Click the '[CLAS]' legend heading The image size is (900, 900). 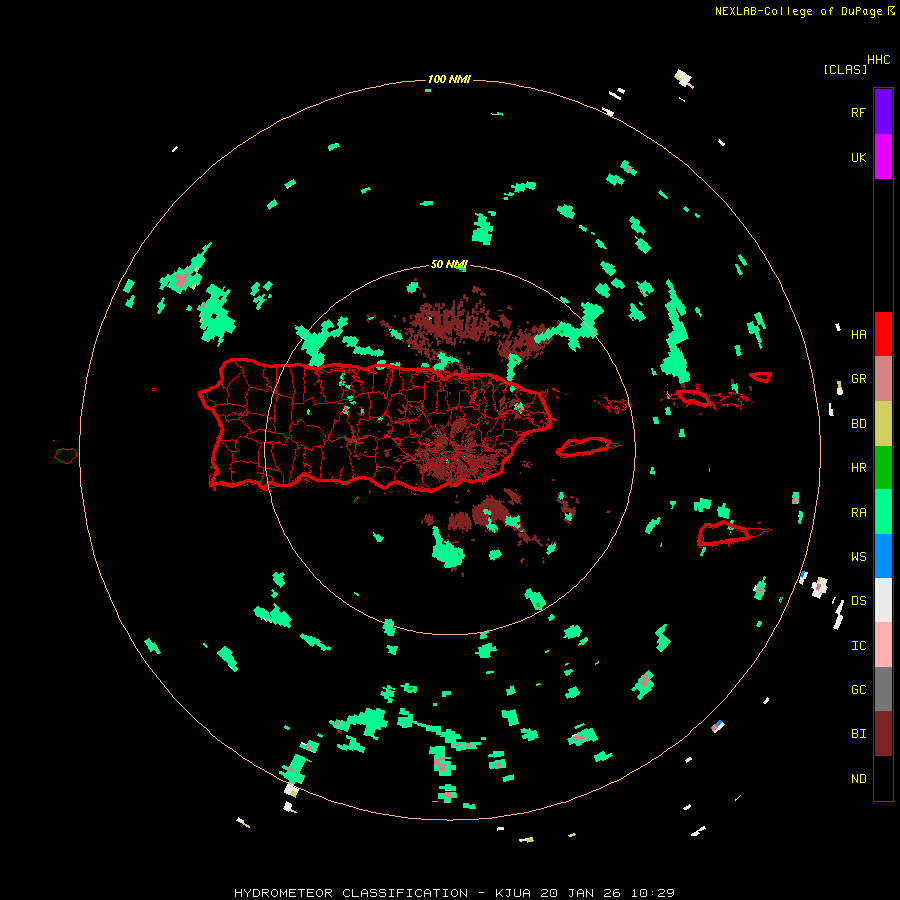click(845, 69)
